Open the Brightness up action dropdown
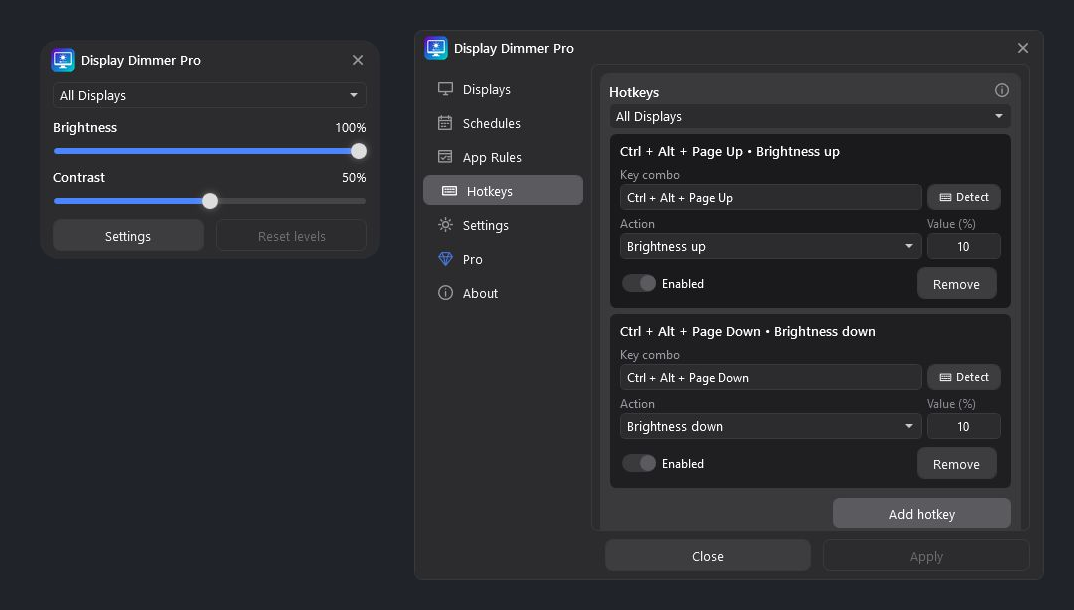The image size is (1074, 610). (771, 246)
